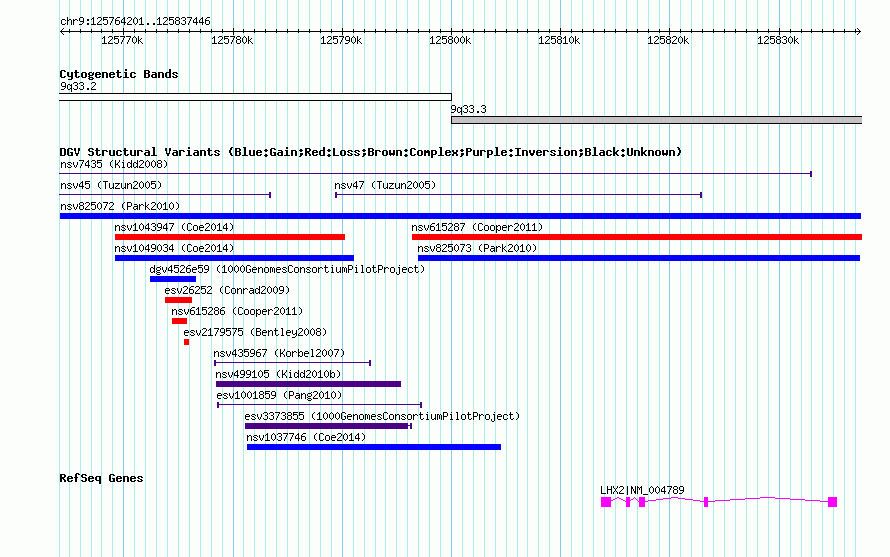Viewport: 890px width, 557px height.
Task: Click the 9q33.2 cytogenetic band bar
Action: point(255,97)
